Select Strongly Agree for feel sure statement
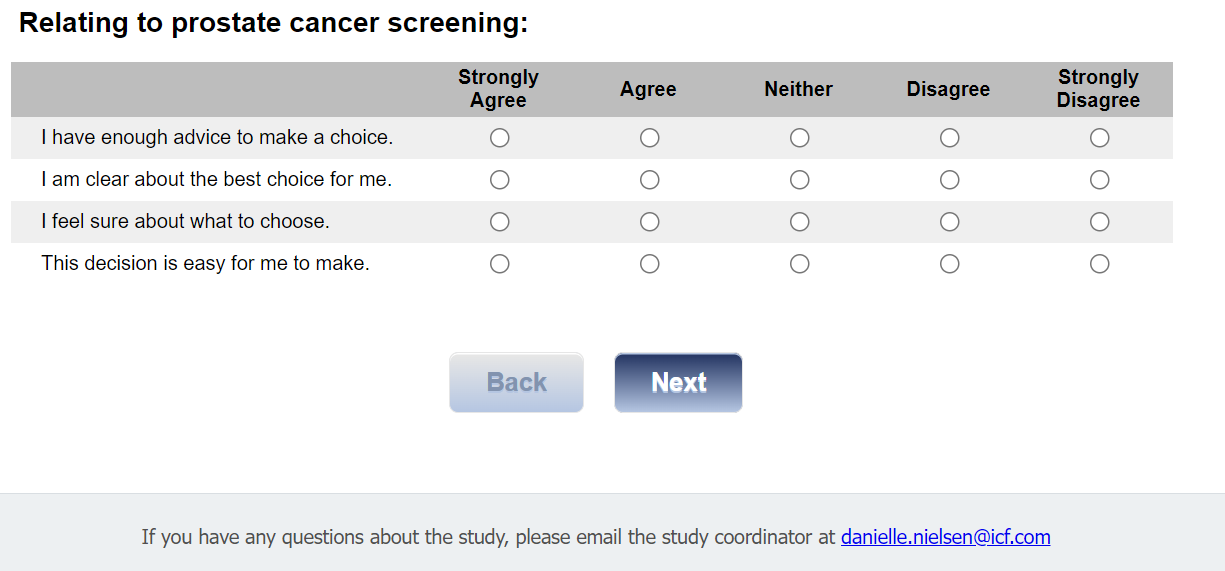This screenshot has height=571, width=1225. tap(500, 222)
